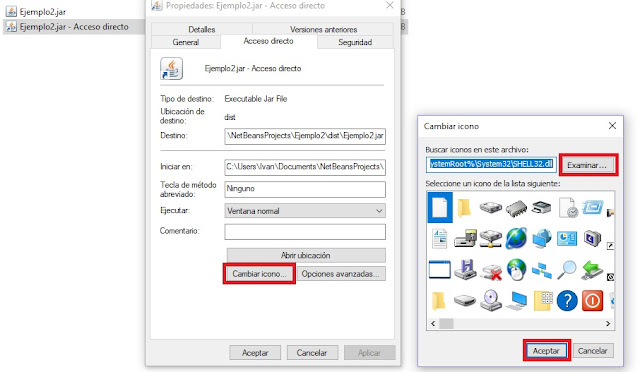Open the Ejecutar dropdown showing Ventana normal
This screenshot has height=372, width=640.
tap(305, 211)
